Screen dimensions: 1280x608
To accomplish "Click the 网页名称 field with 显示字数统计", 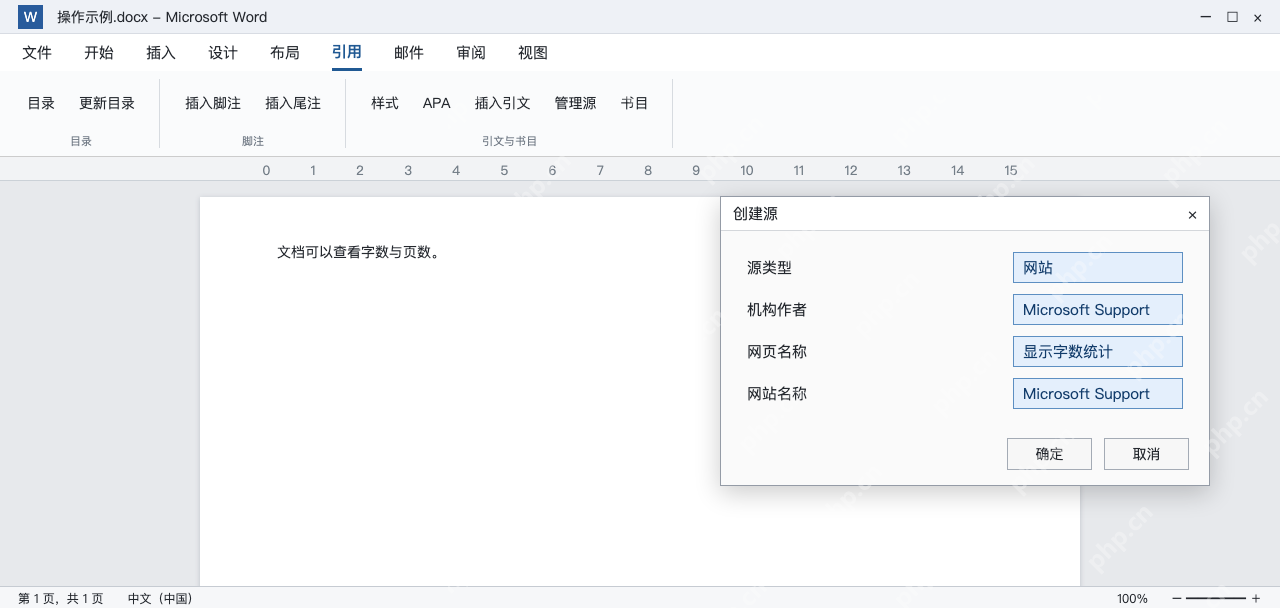I will point(1098,352).
